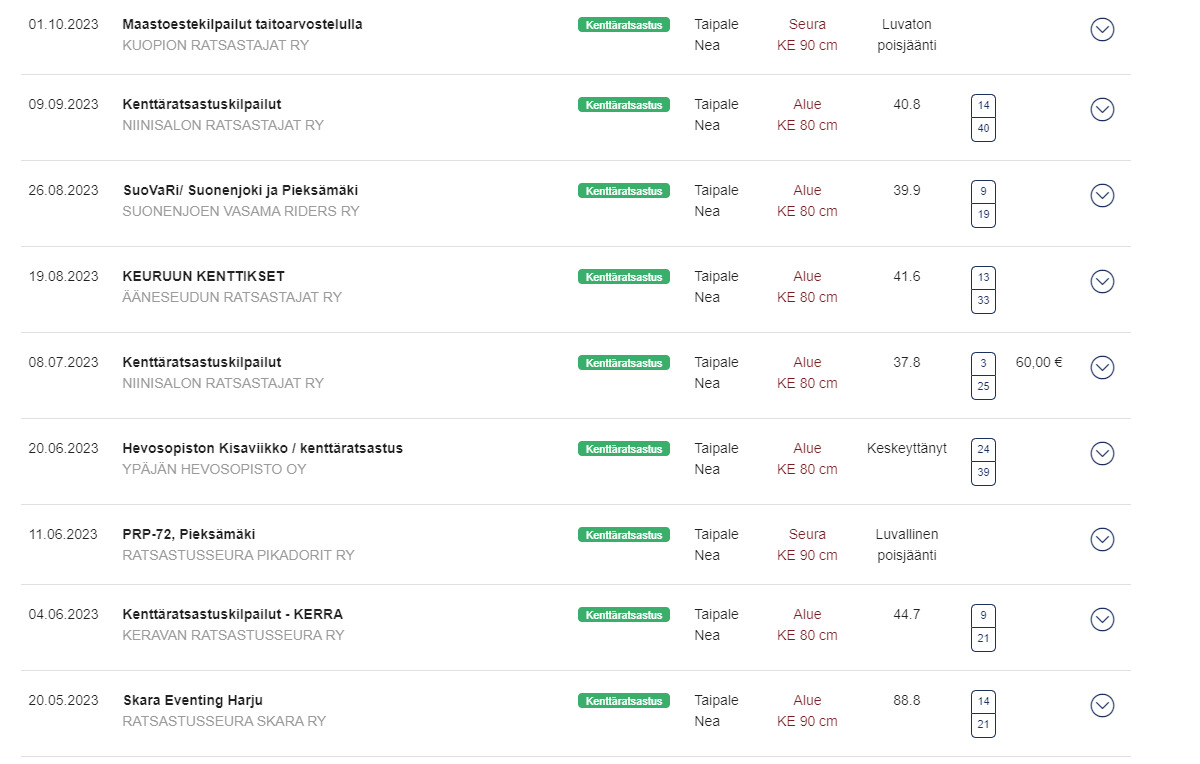
Task: Click the 14/40 placement box icon
Action: (984, 118)
